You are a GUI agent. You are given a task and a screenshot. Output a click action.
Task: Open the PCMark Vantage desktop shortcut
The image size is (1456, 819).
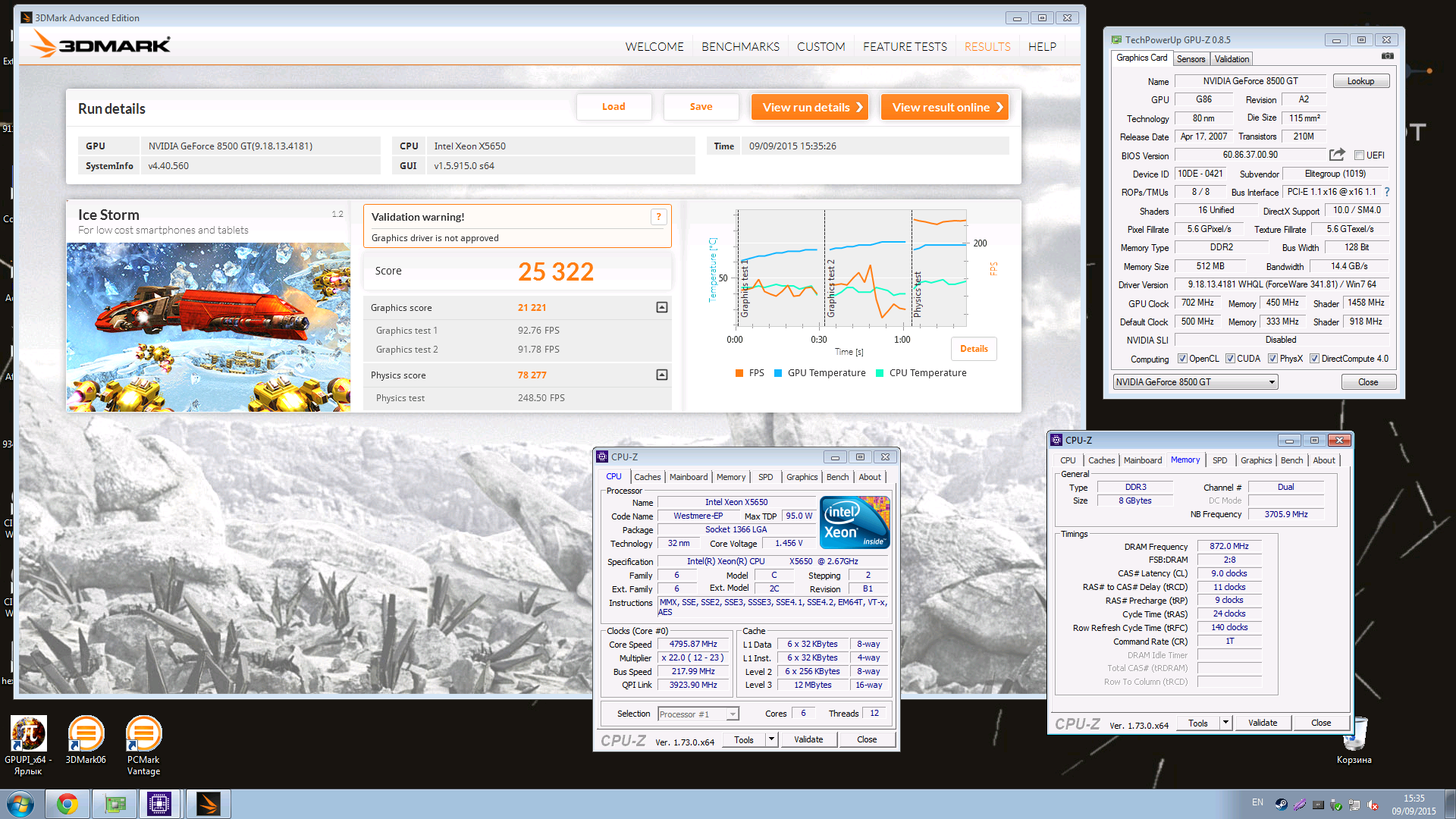143,745
